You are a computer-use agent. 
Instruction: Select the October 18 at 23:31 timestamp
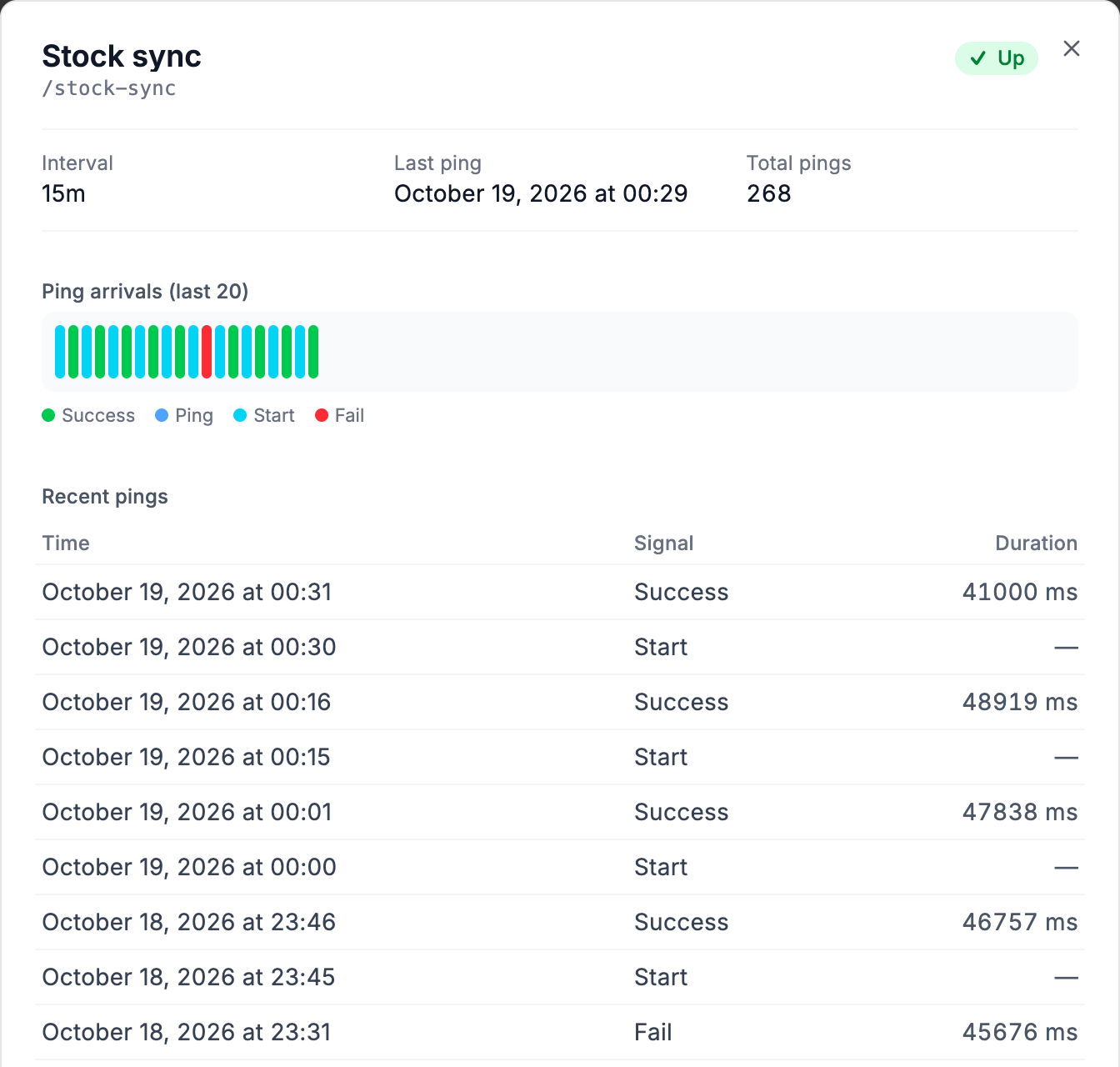[187, 1032]
